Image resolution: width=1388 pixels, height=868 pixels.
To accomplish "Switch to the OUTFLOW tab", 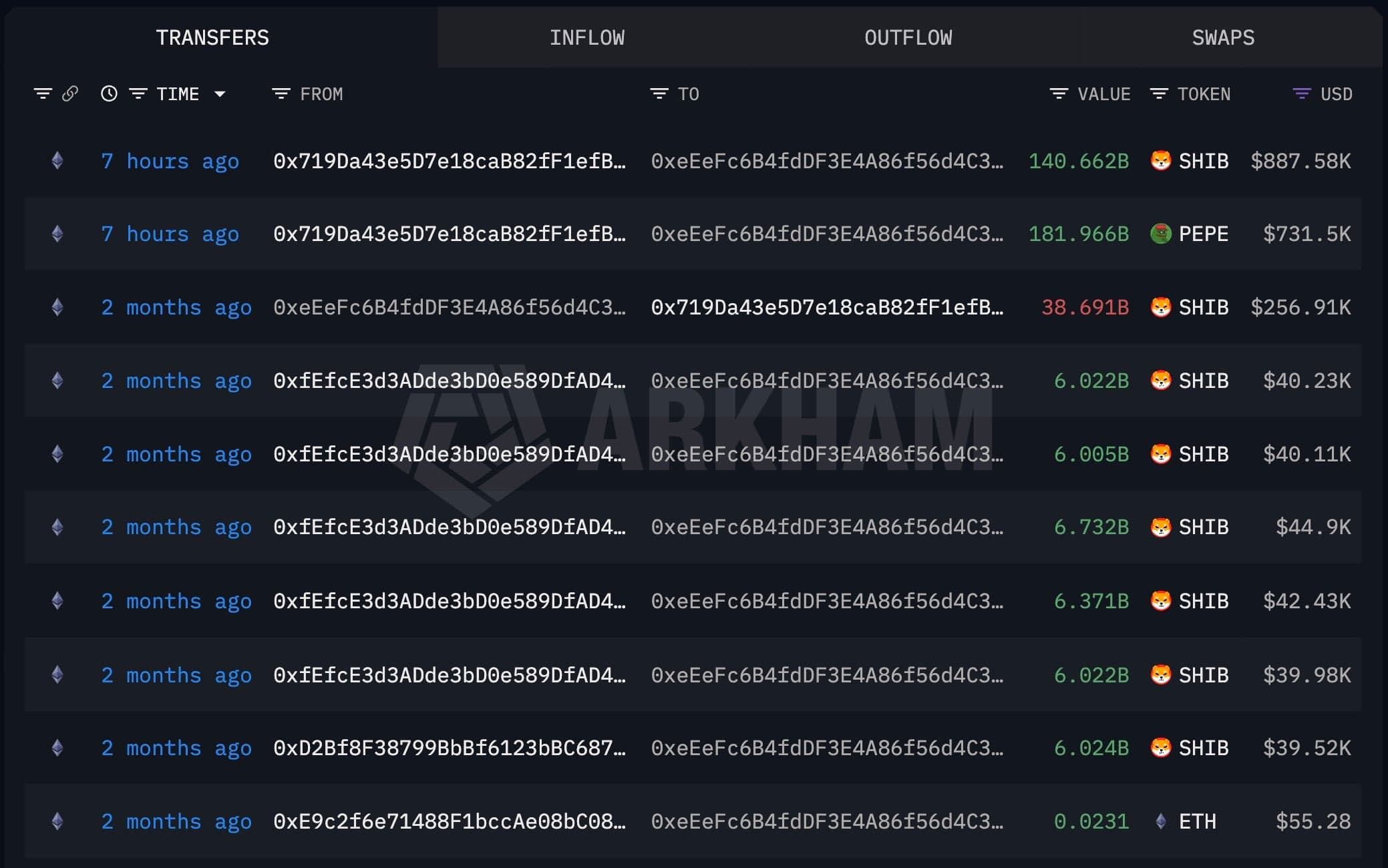I will pyautogui.click(x=908, y=37).
